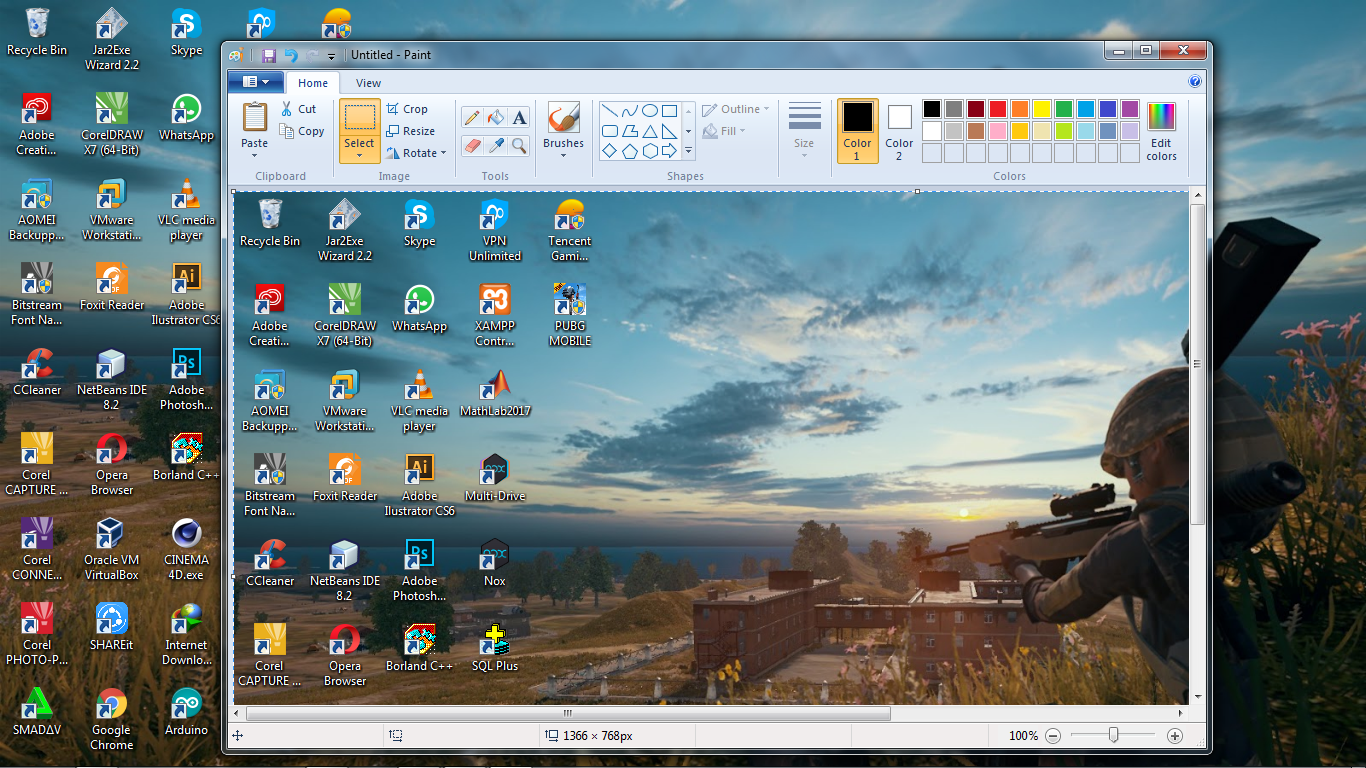Activate the Magnifier tool
Screen dimensions: 1366x768
point(519,146)
